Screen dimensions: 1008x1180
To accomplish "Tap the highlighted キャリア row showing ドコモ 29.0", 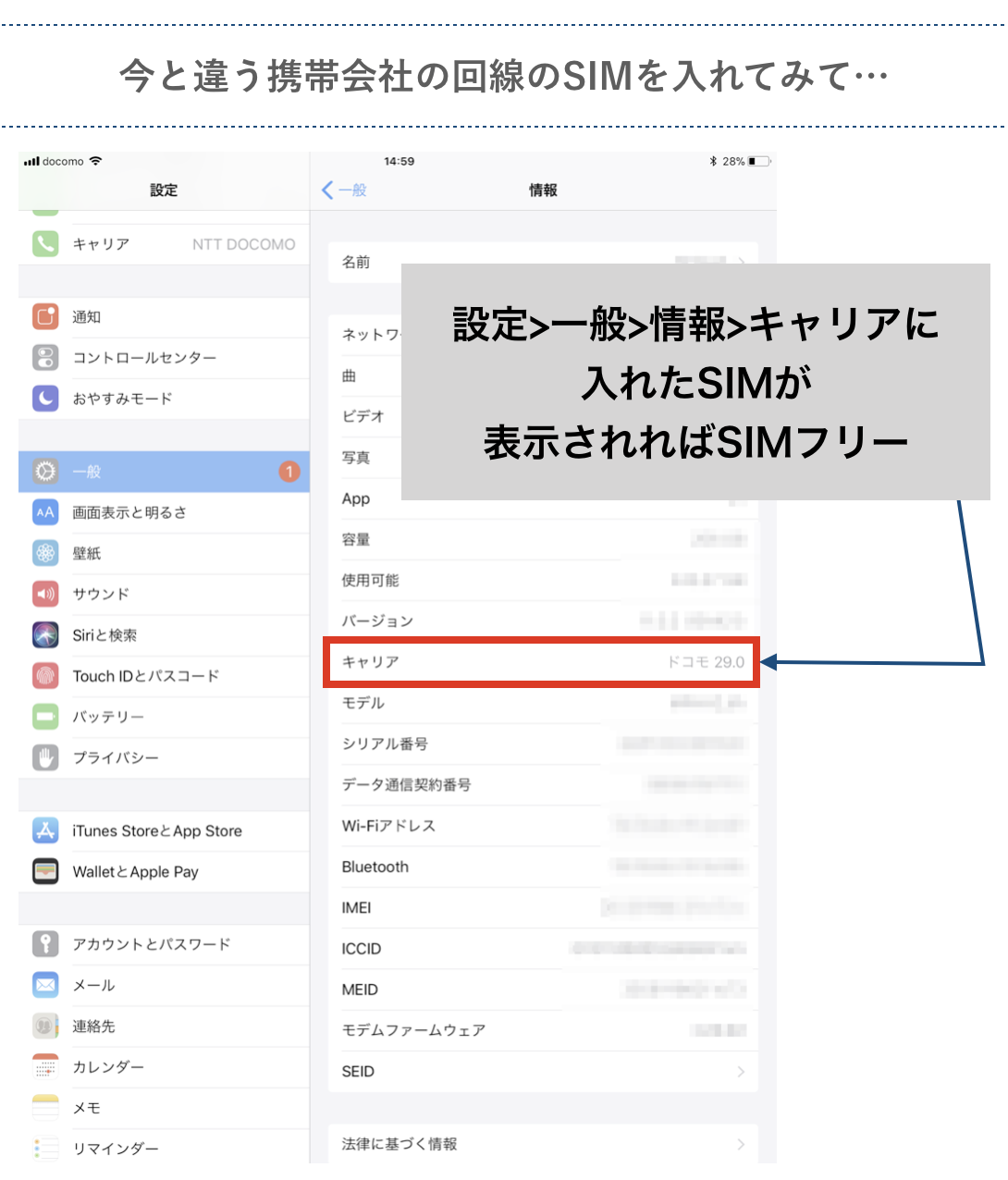I will click(x=541, y=662).
